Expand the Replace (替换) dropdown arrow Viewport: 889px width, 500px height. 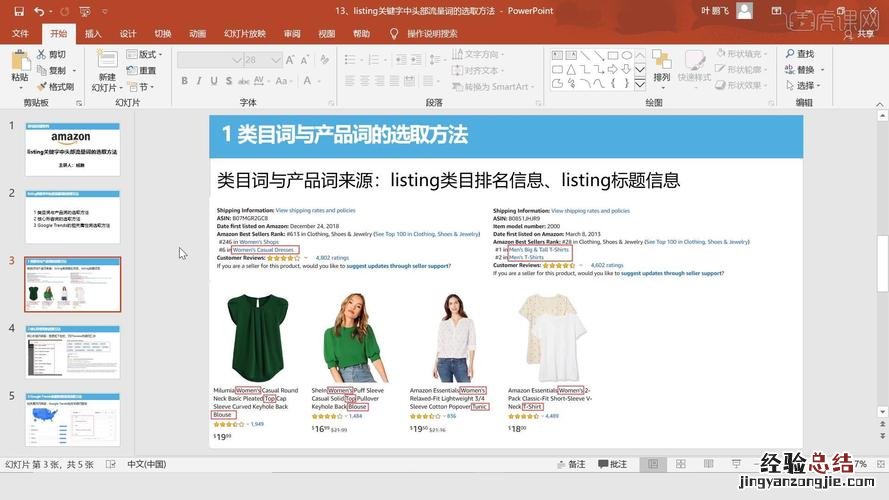822,70
